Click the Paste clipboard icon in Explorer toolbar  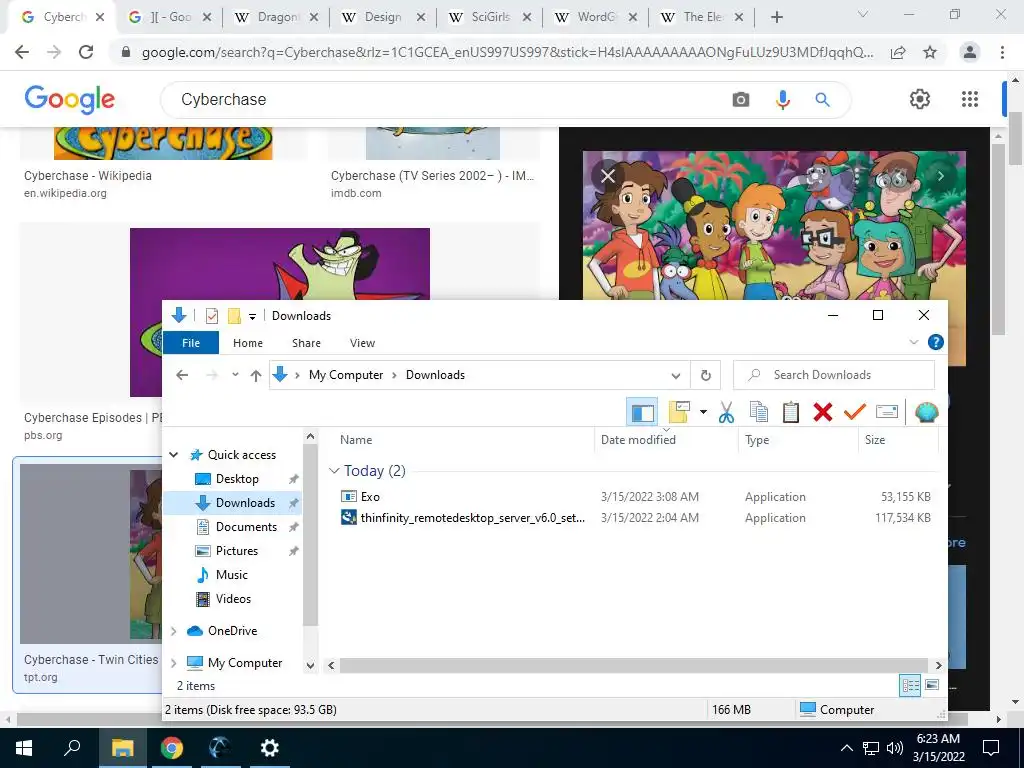click(x=790, y=412)
